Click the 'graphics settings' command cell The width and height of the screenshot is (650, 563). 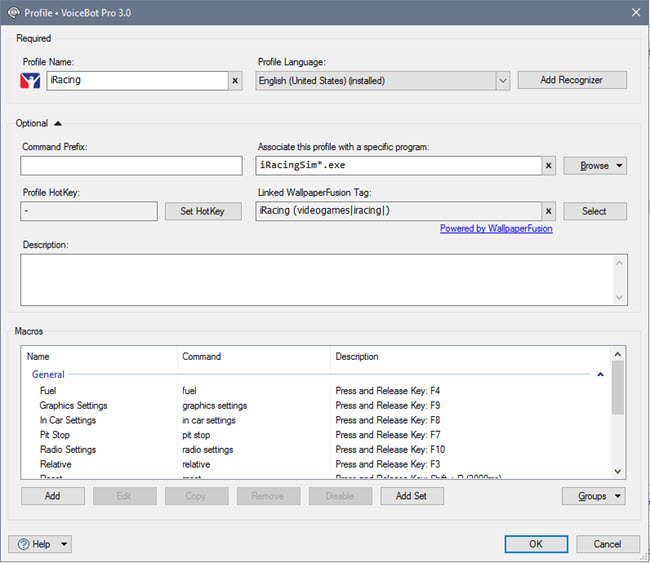point(215,405)
